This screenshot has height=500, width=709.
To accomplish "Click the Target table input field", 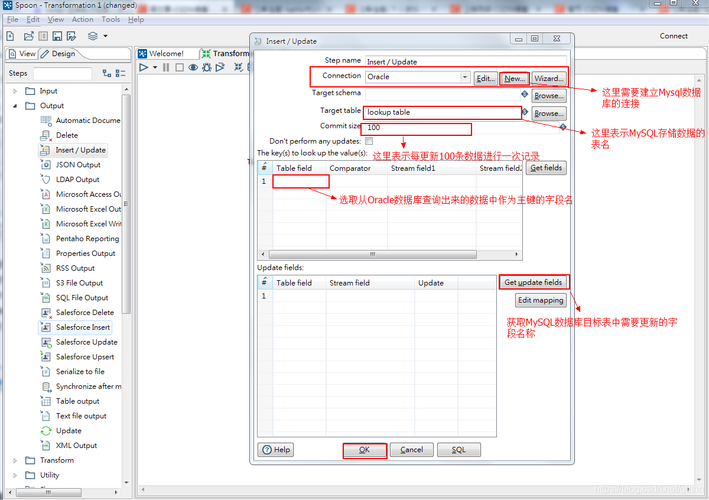I will 442,113.
